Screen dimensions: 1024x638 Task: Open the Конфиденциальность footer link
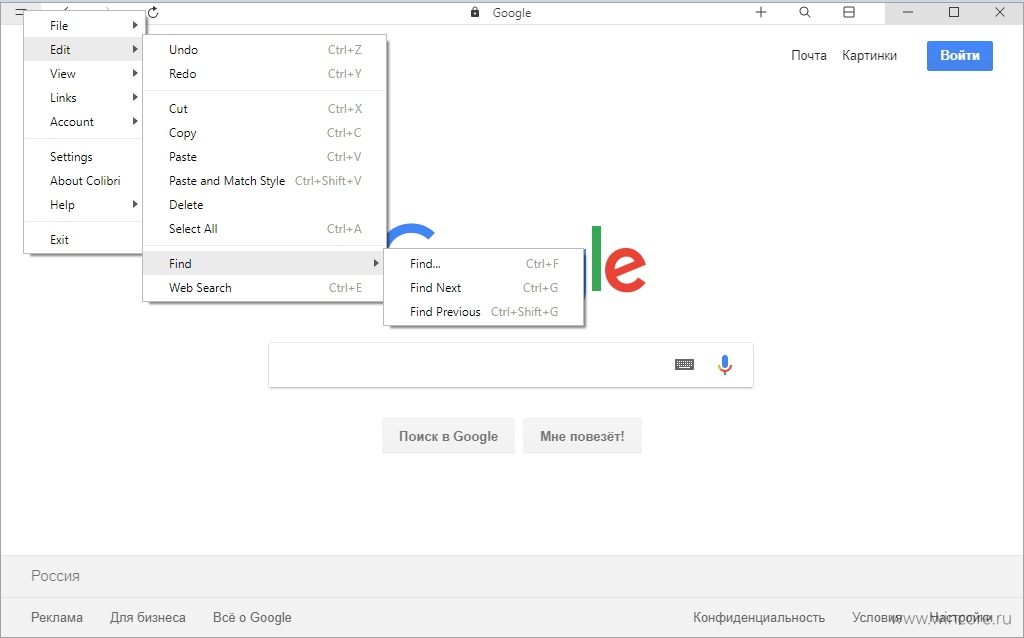[x=759, y=617]
